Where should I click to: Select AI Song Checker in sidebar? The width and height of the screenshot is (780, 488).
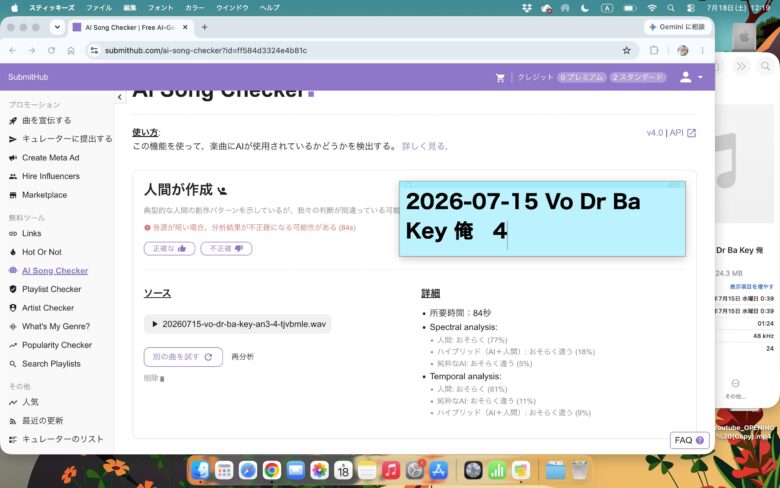click(49, 271)
